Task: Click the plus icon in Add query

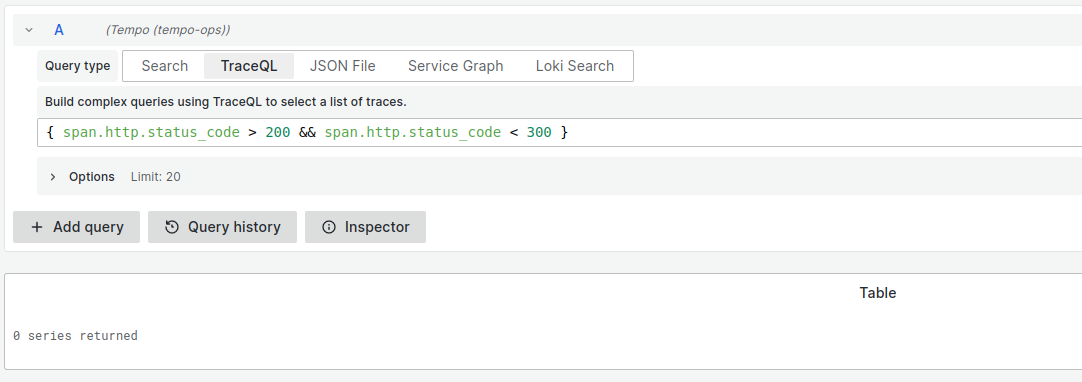Action: click(37, 227)
